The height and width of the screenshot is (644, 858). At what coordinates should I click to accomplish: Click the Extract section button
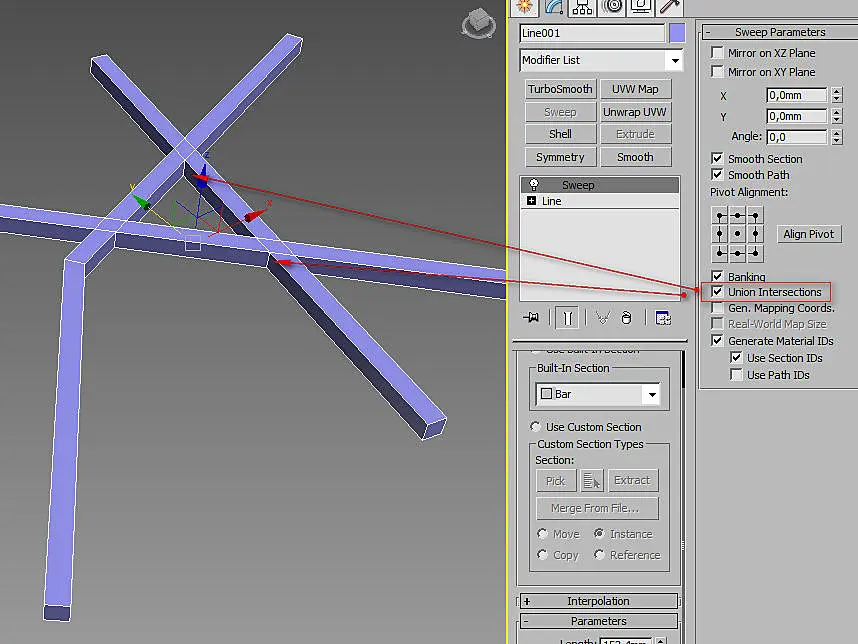633,480
